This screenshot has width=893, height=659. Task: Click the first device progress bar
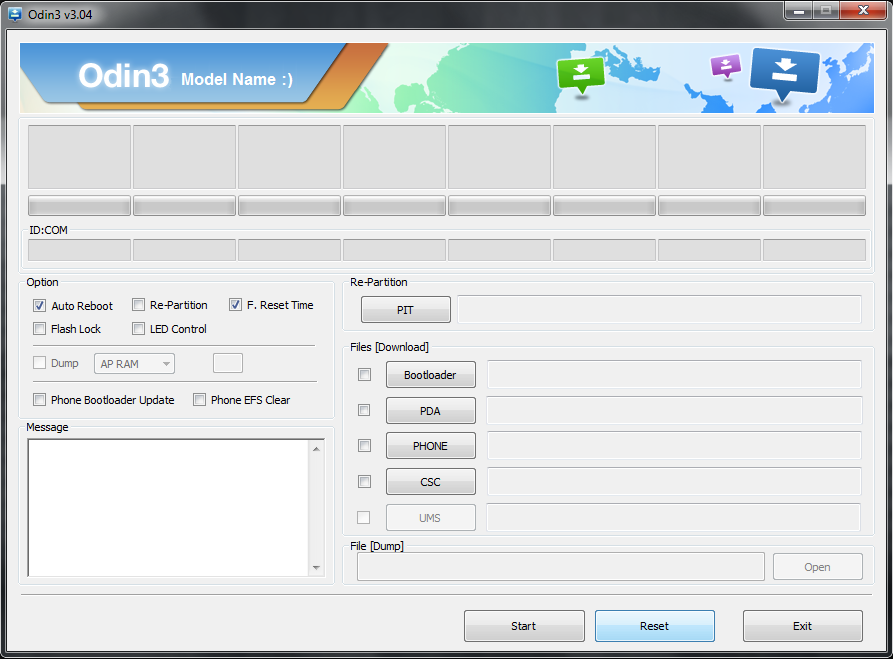pos(79,206)
